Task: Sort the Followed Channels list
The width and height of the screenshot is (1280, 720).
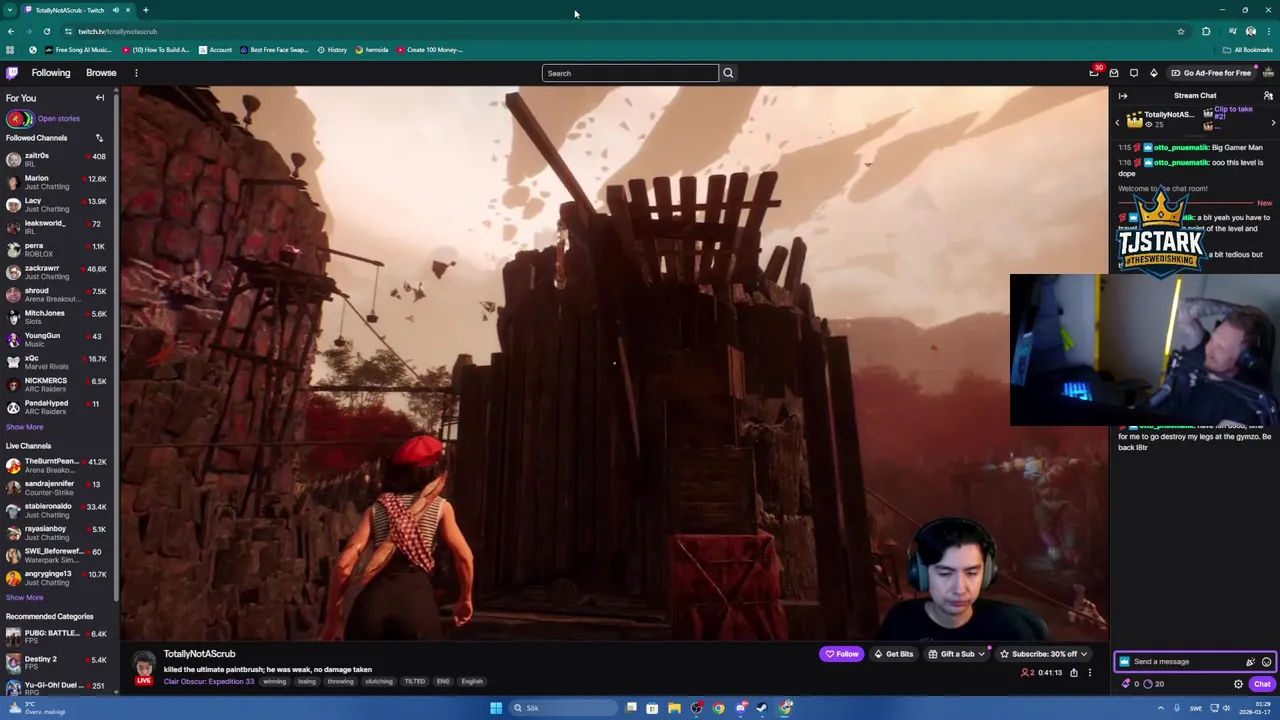Action: (x=99, y=138)
